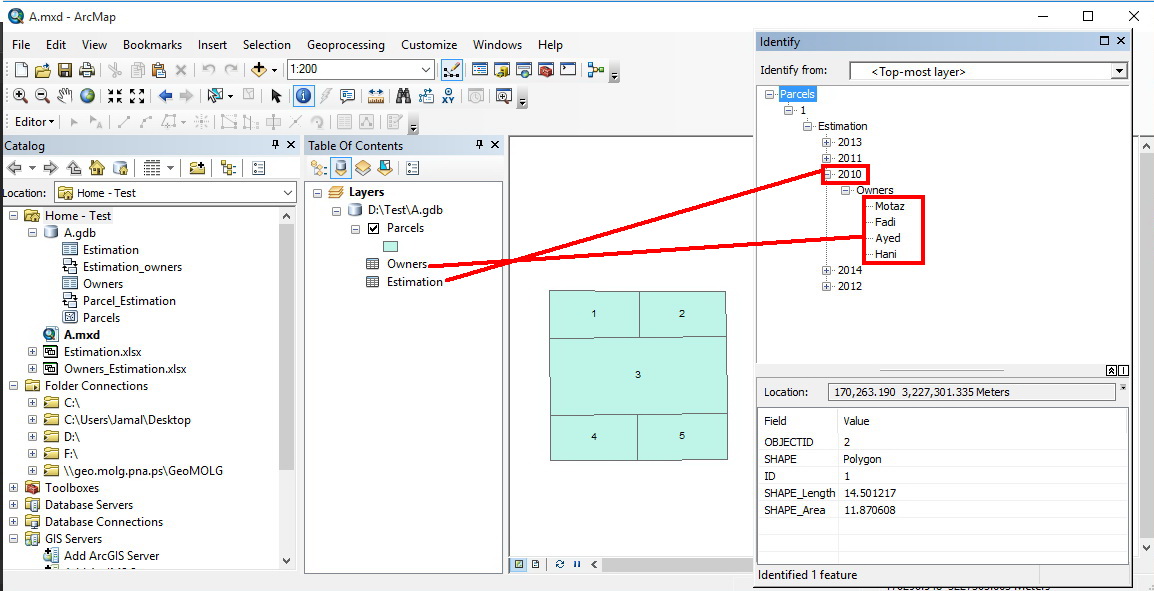1154x591 pixels.
Task: Open the map scale 1:200 dropdown
Action: [x=427, y=70]
